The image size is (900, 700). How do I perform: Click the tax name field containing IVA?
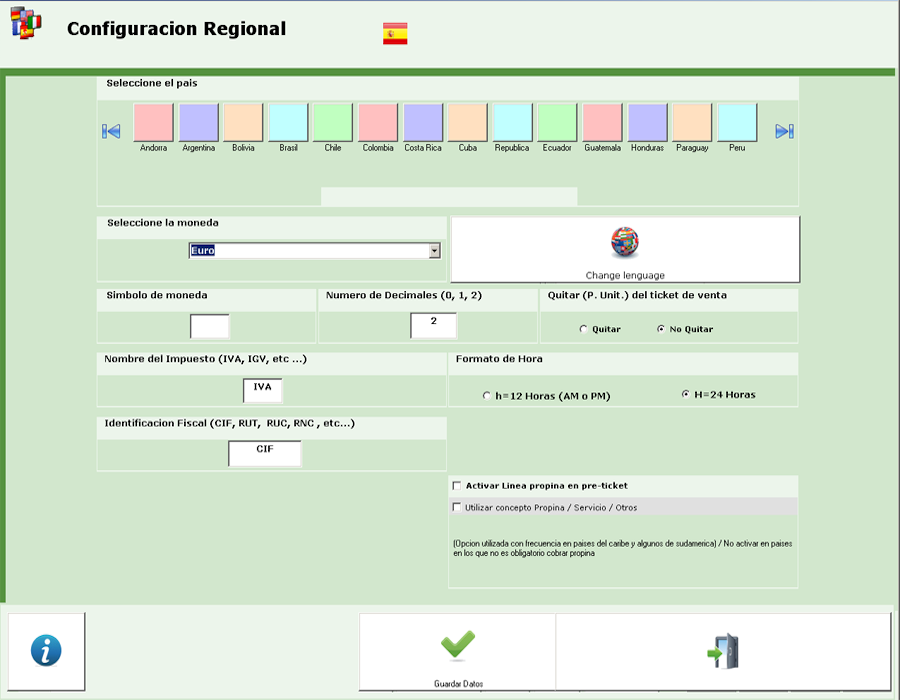click(263, 390)
